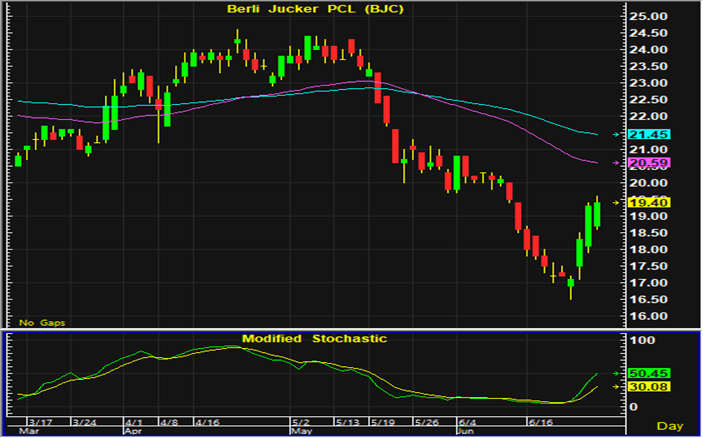Click the arrow marker beside the 50.45 tag

click(x=615, y=373)
